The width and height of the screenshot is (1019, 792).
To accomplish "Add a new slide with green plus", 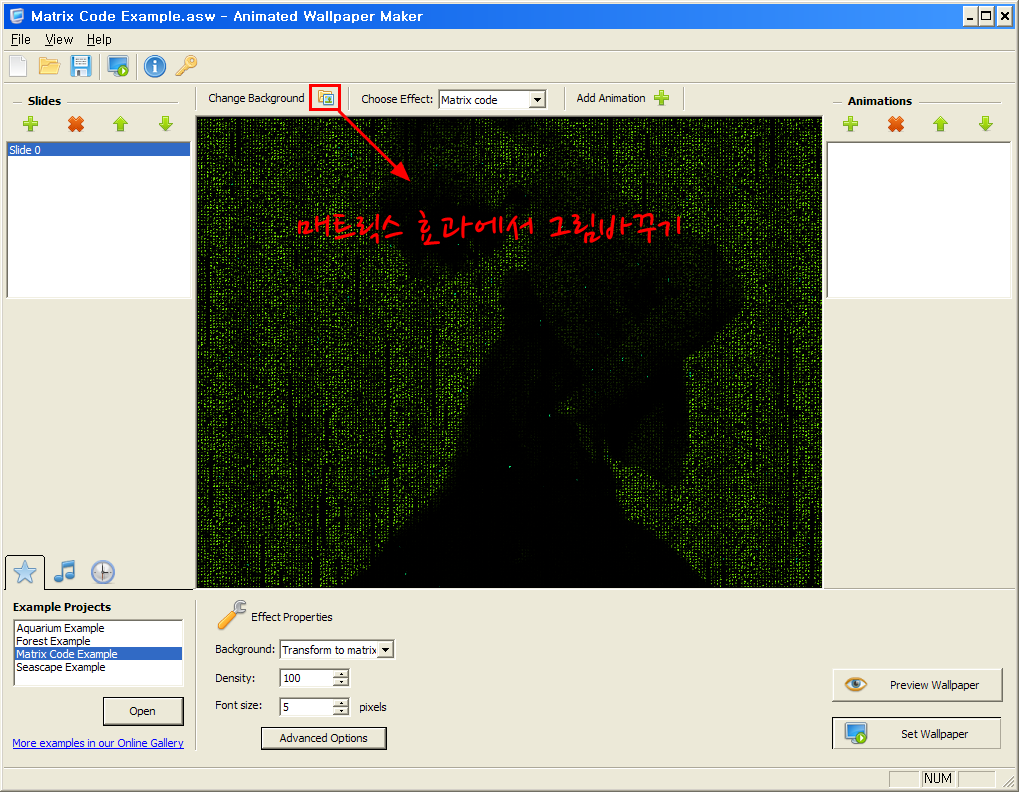I will coord(31,123).
